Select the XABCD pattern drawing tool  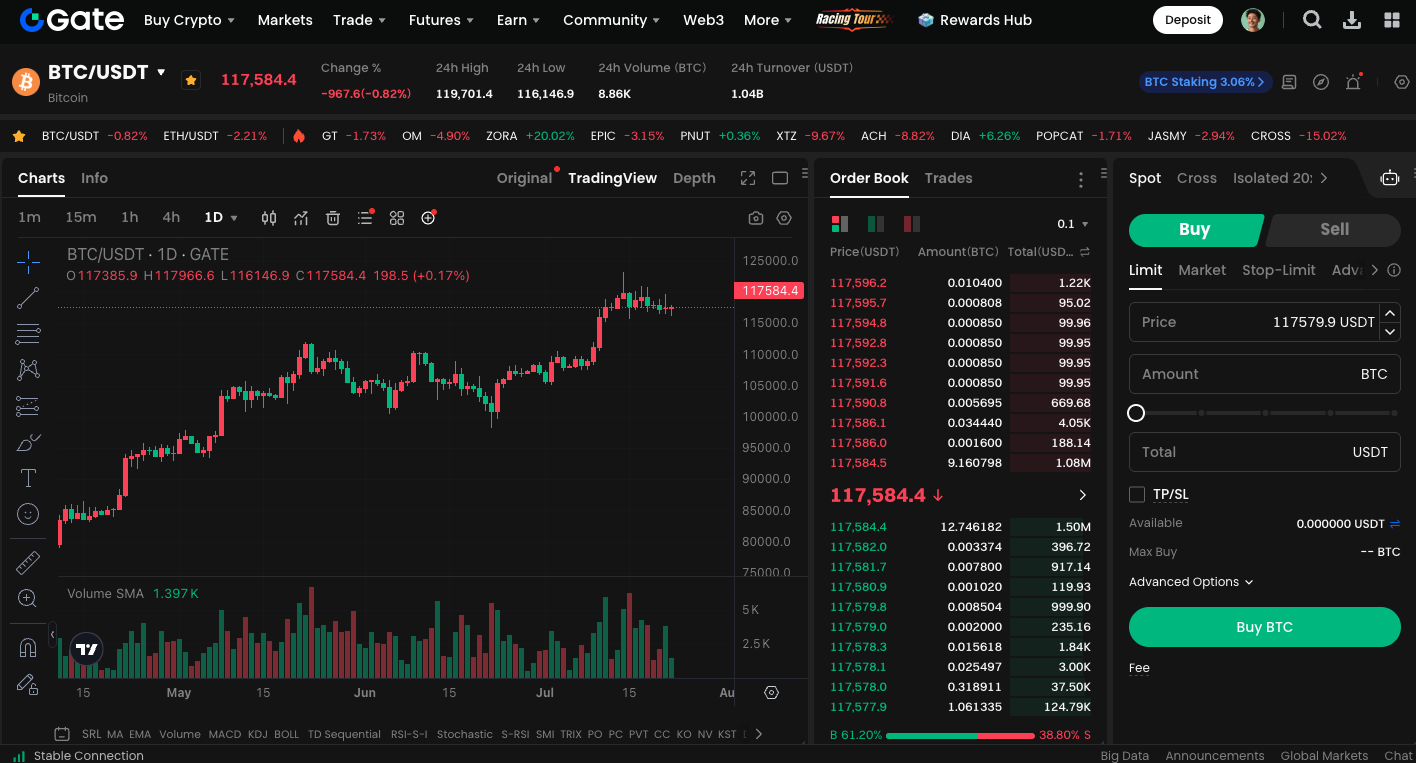pyautogui.click(x=28, y=370)
